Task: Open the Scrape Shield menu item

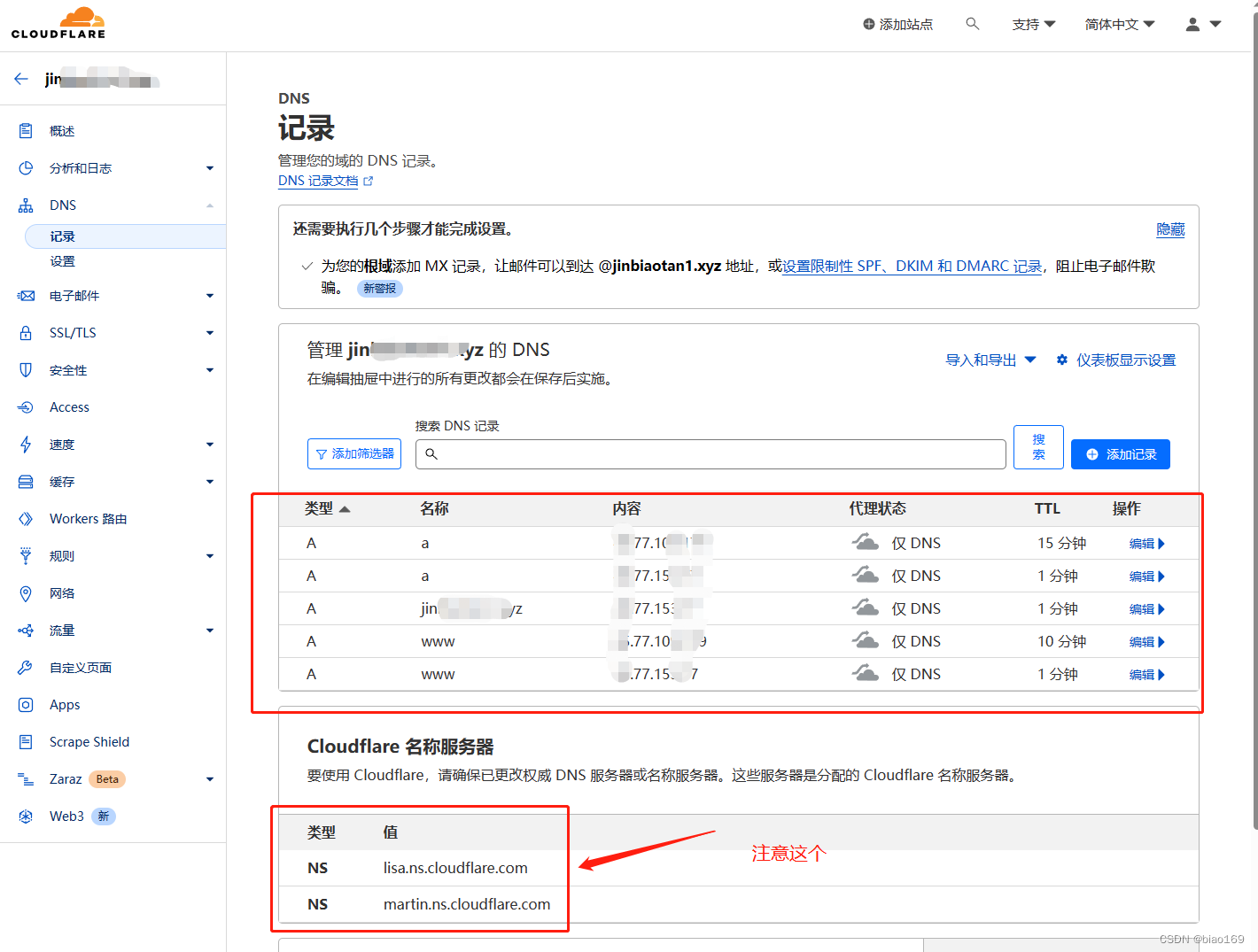Action: coord(89,742)
